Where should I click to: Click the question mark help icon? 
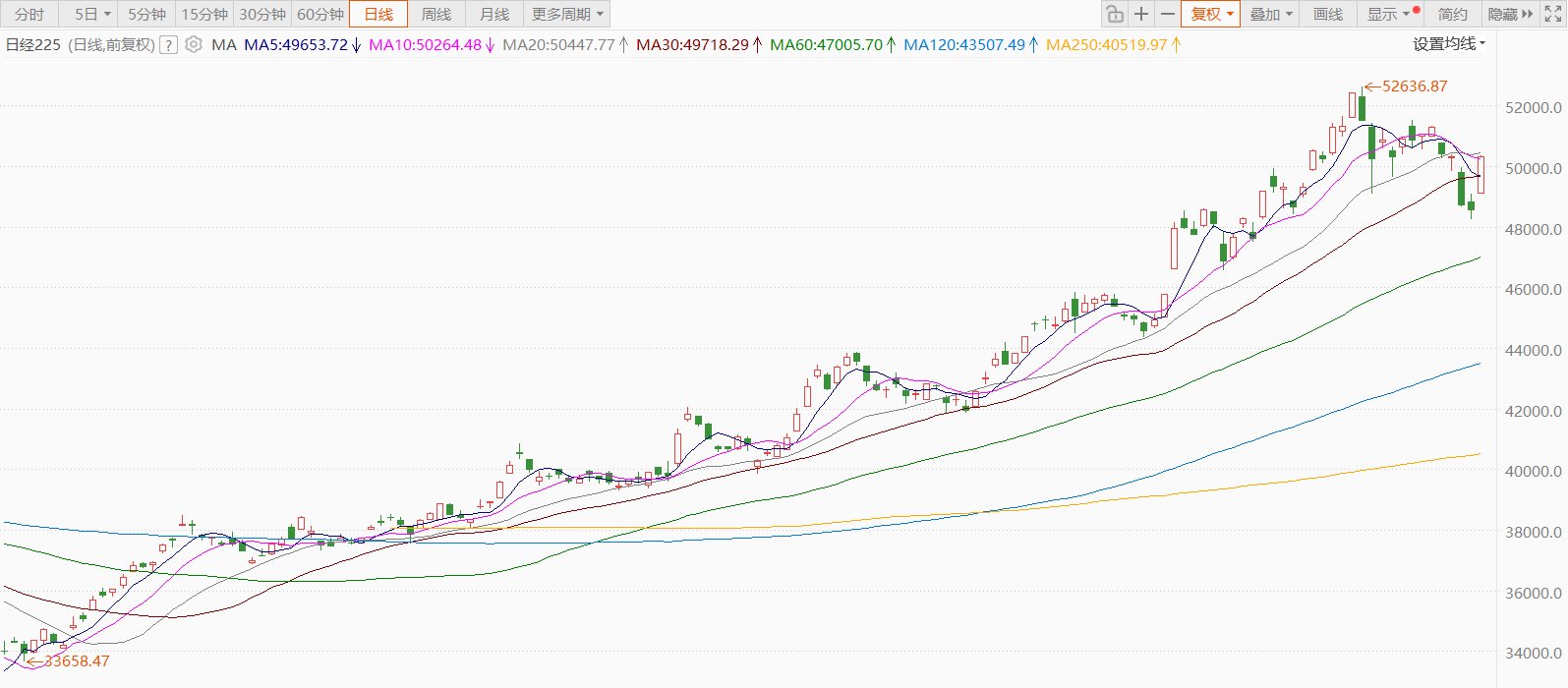tap(168, 44)
